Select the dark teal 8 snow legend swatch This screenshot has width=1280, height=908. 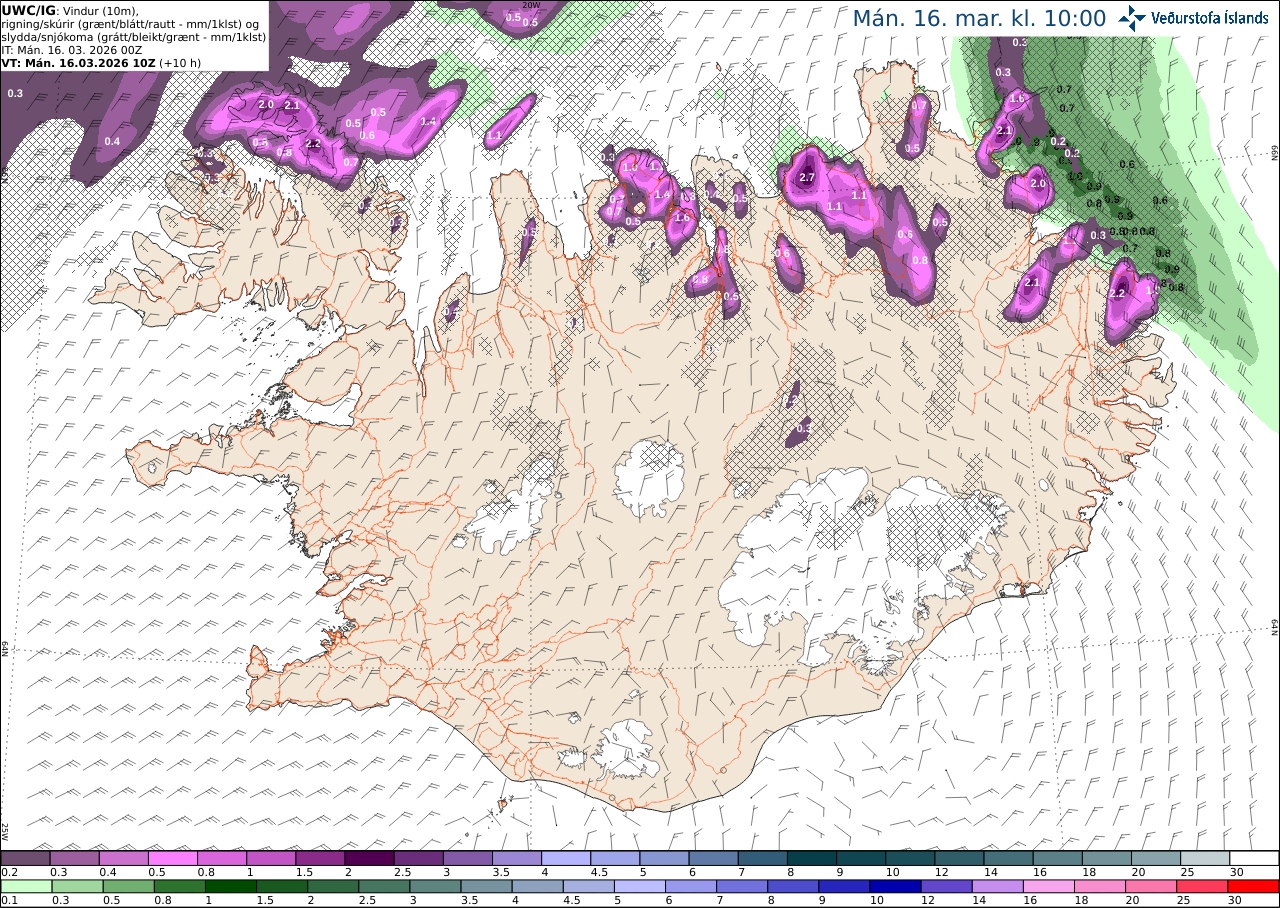point(811,858)
